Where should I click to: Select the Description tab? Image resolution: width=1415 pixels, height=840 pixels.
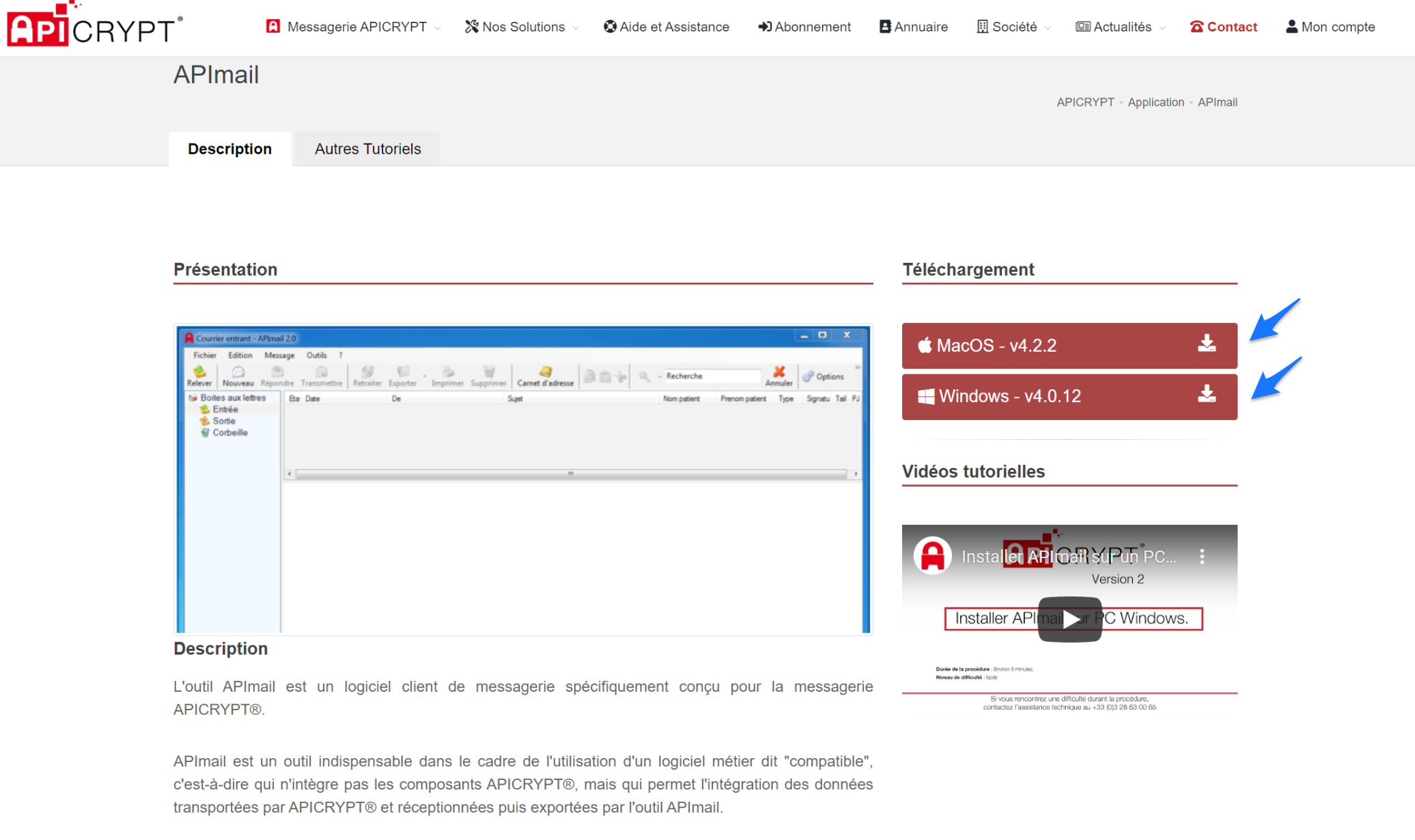229,149
